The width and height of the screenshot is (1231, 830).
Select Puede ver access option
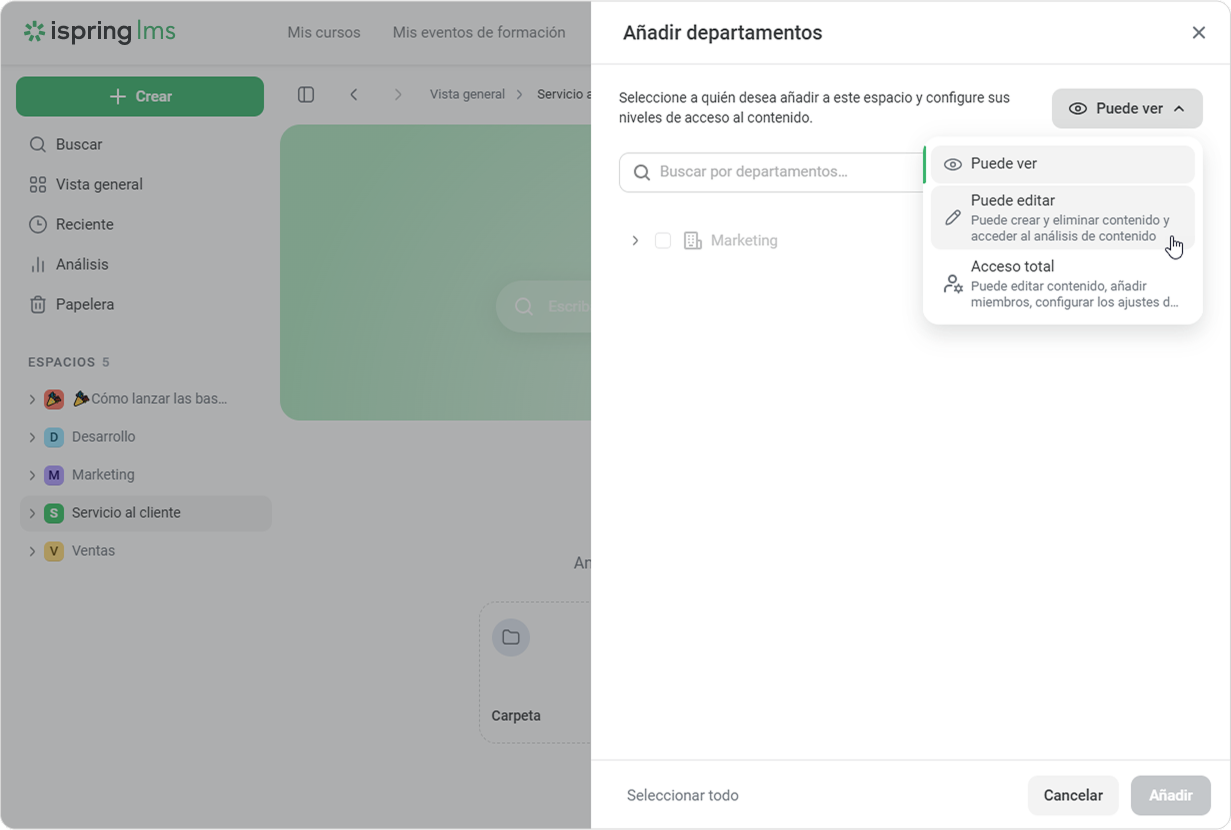[1062, 164]
